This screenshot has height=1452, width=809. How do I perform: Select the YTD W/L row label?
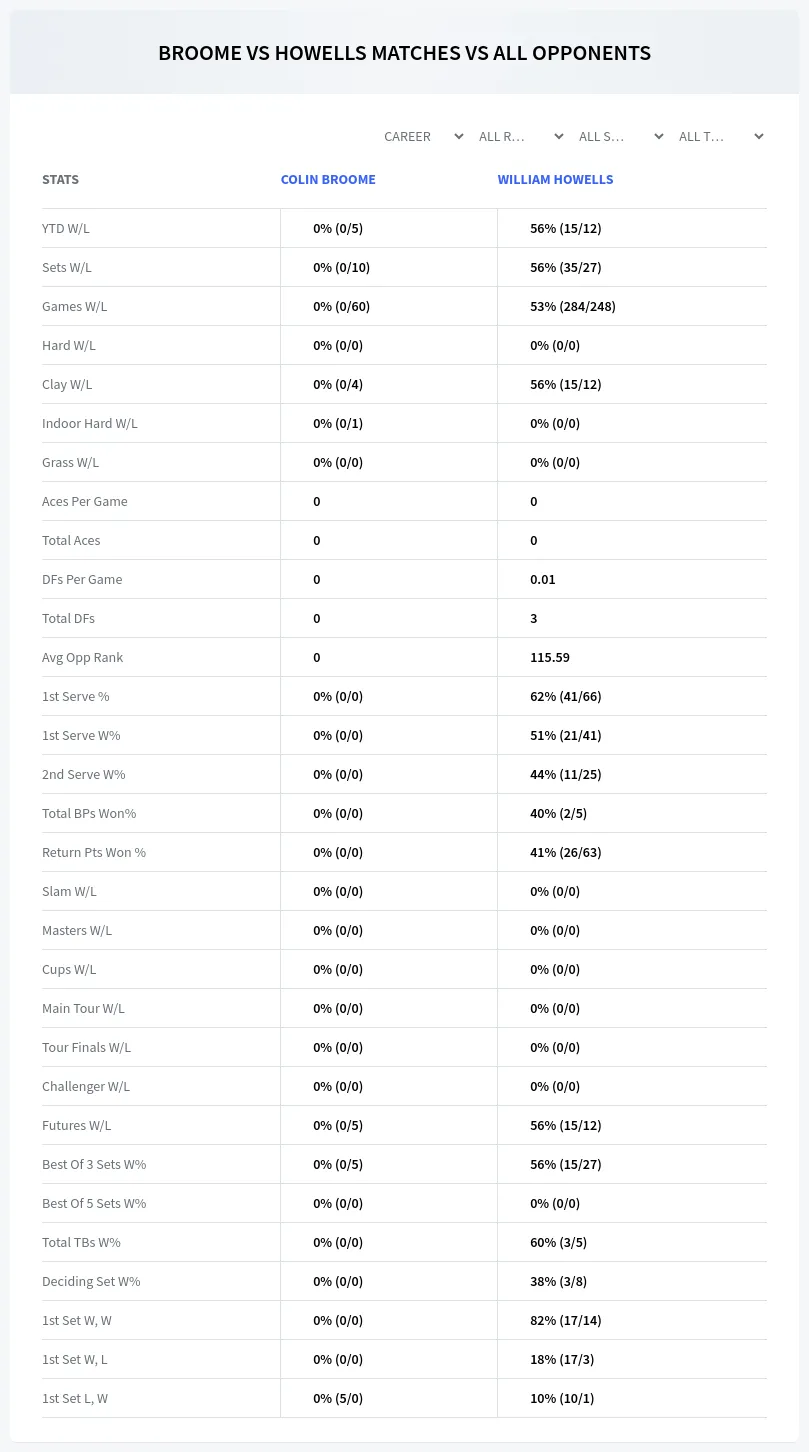66,228
